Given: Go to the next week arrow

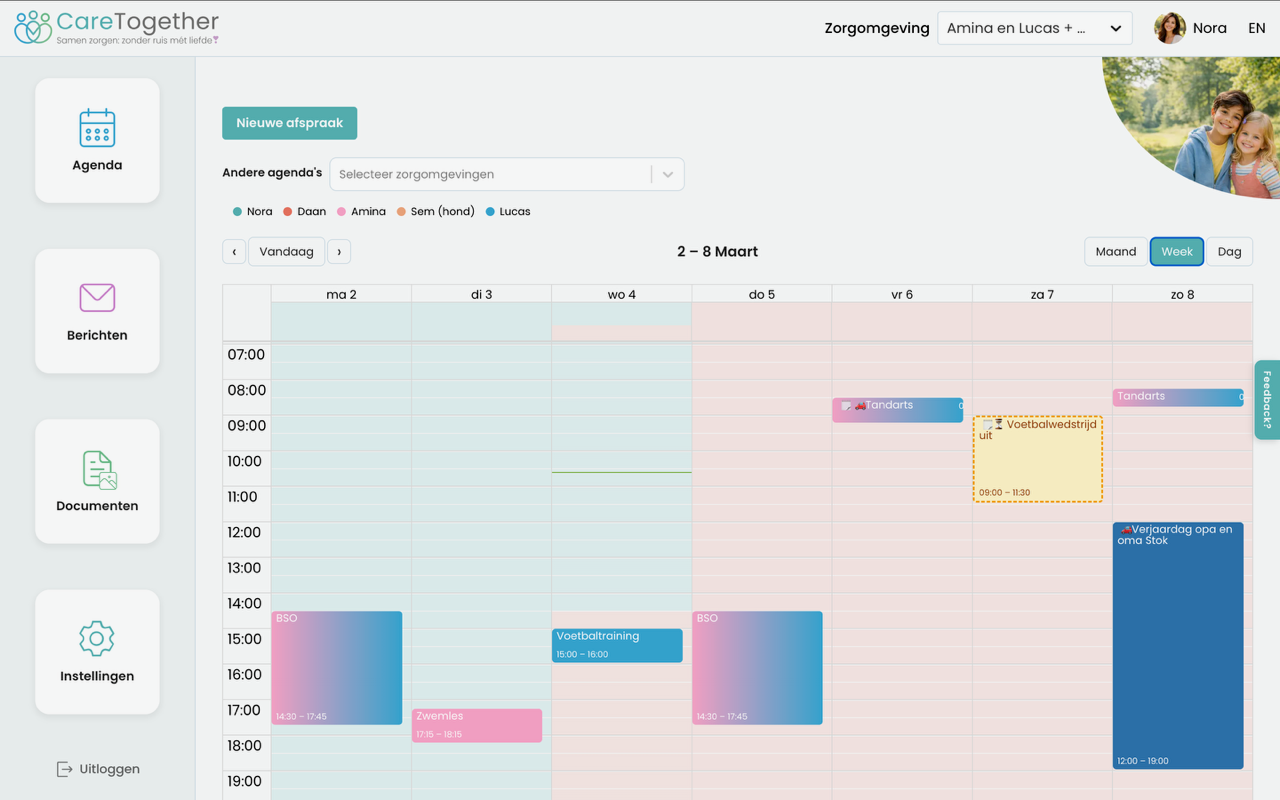Looking at the screenshot, I should coord(339,252).
